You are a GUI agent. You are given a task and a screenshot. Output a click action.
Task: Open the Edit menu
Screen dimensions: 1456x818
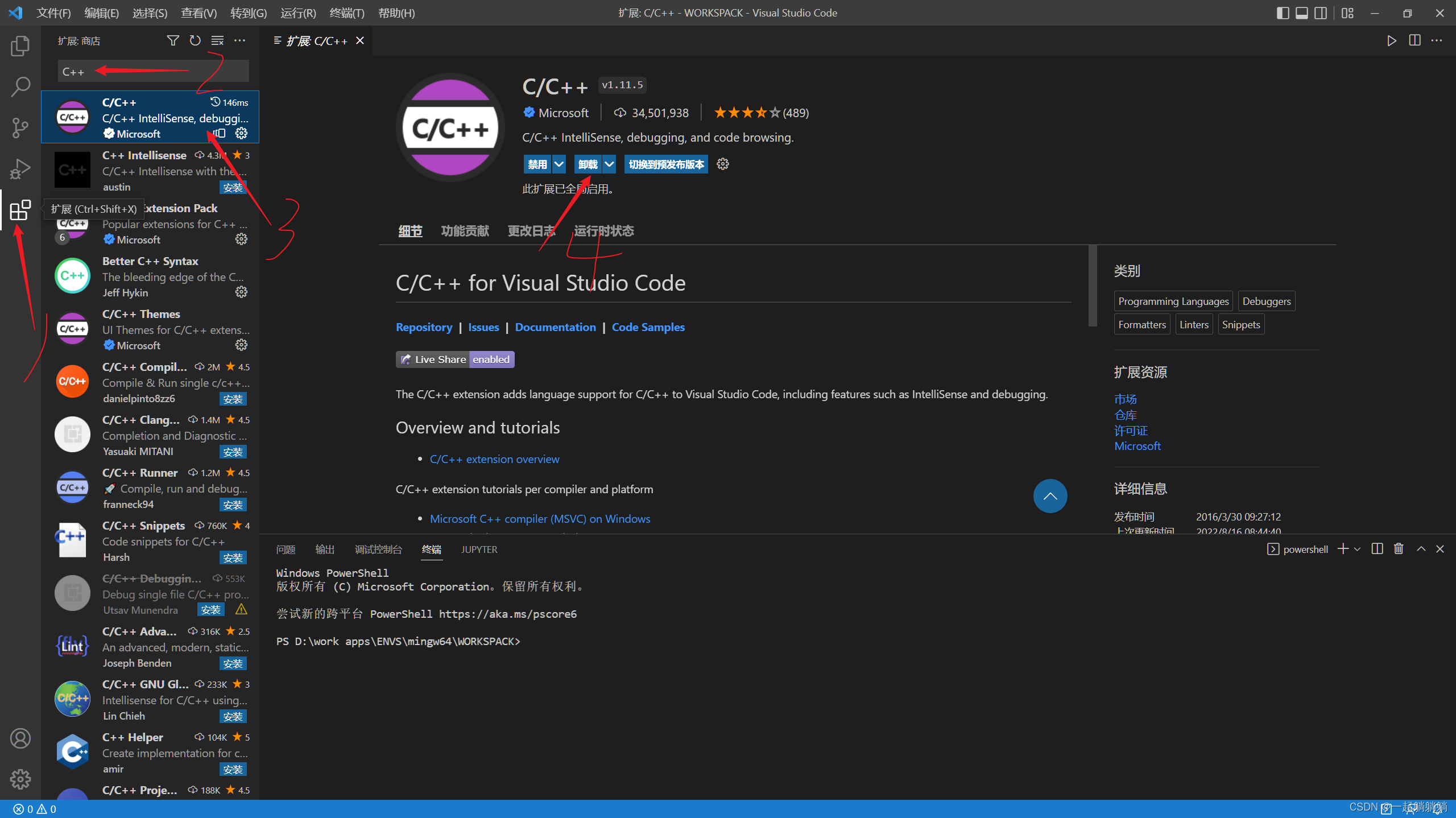(x=102, y=13)
